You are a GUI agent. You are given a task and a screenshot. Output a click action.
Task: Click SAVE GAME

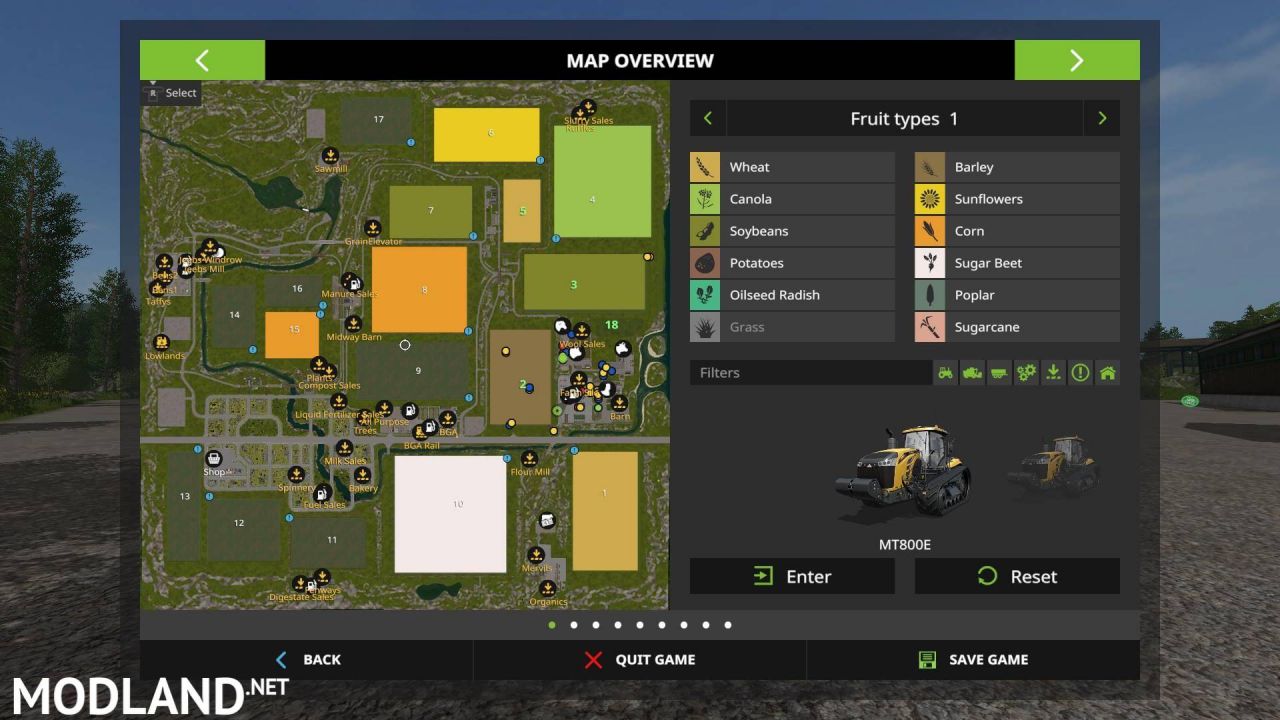973,660
